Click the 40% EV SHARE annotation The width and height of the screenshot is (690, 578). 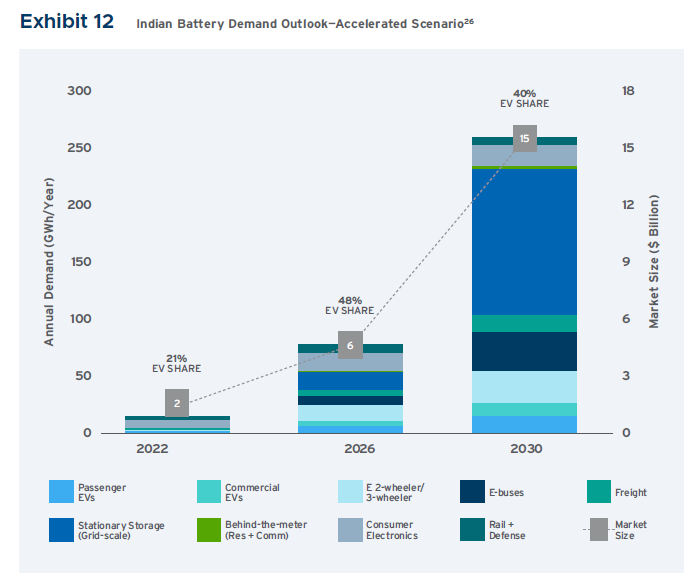tap(524, 98)
